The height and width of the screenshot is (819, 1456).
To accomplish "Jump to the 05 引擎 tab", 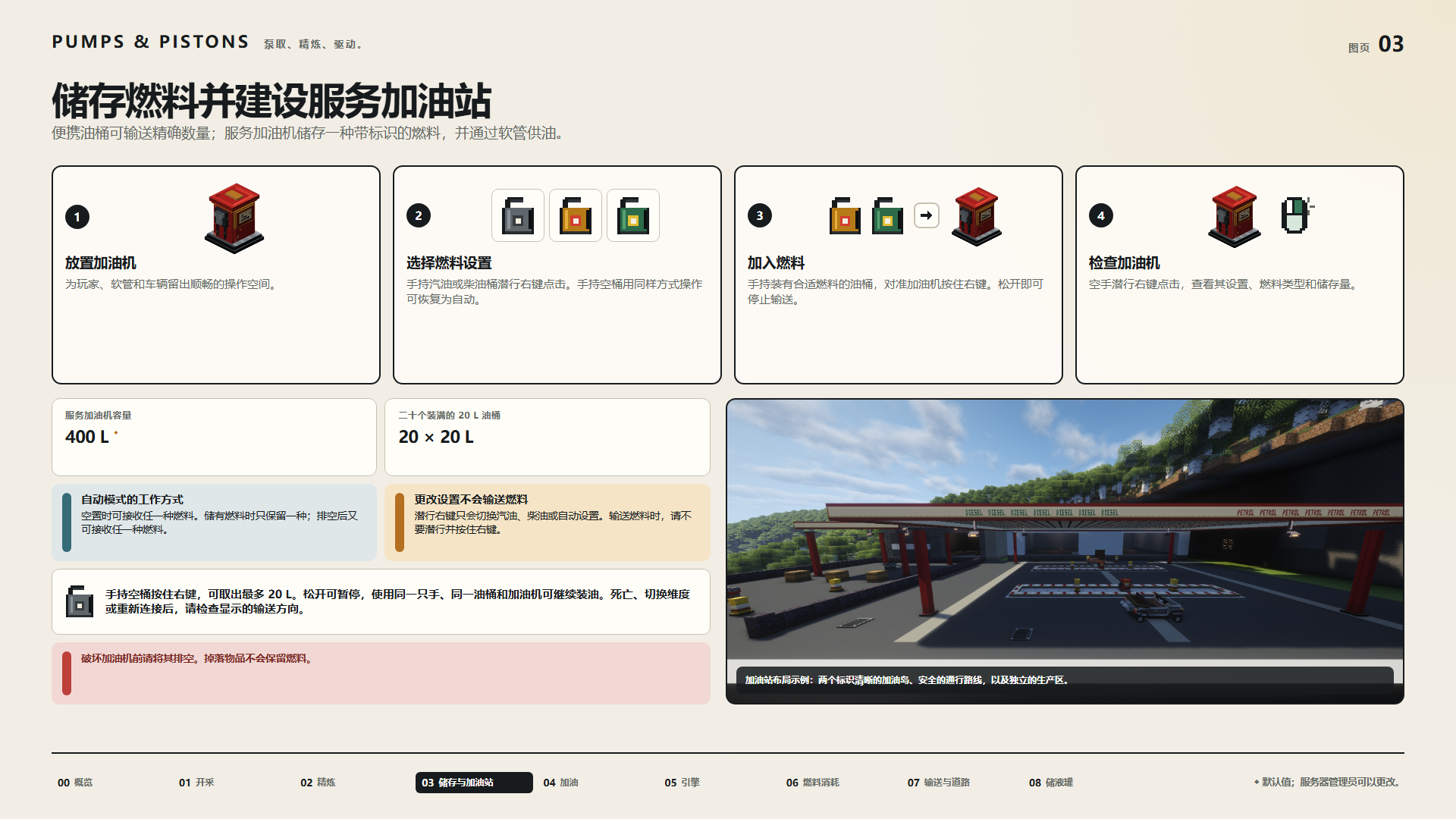I will pyautogui.click(x=682, y=783).
